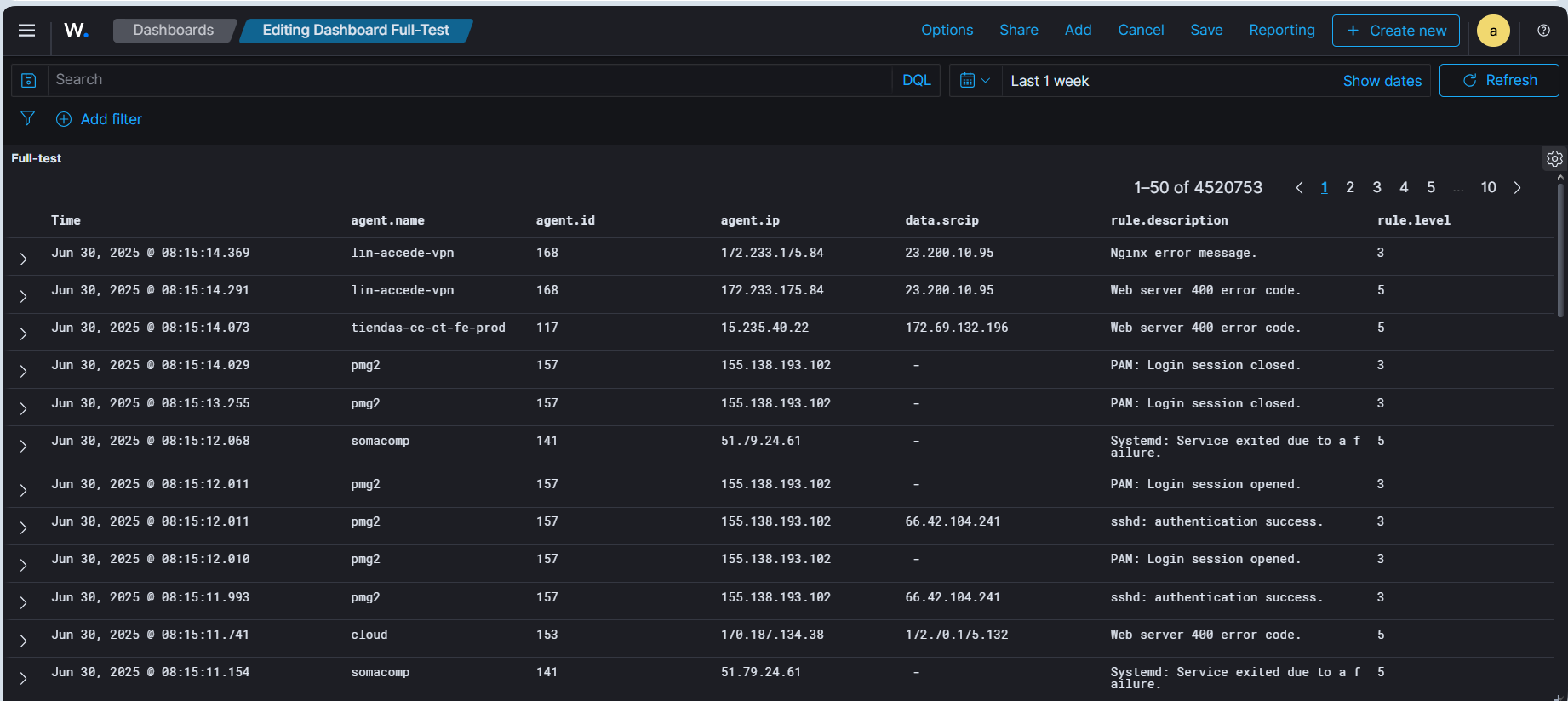Expand the cloud agent event row
The image size is (1568, 701).
pos(24,641)
